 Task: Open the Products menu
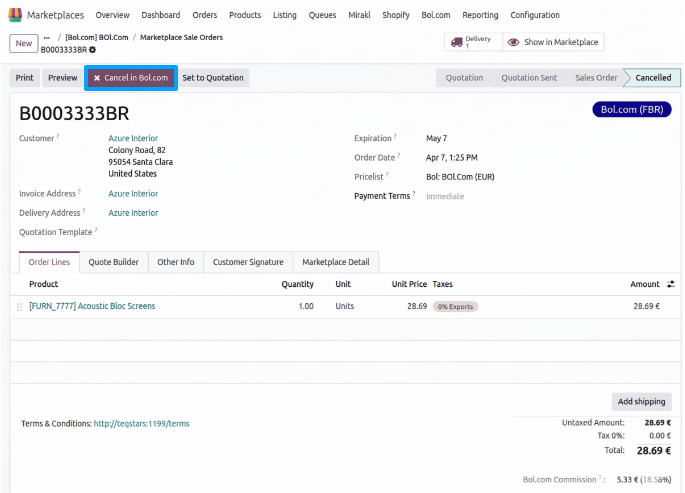click(245, 15)
